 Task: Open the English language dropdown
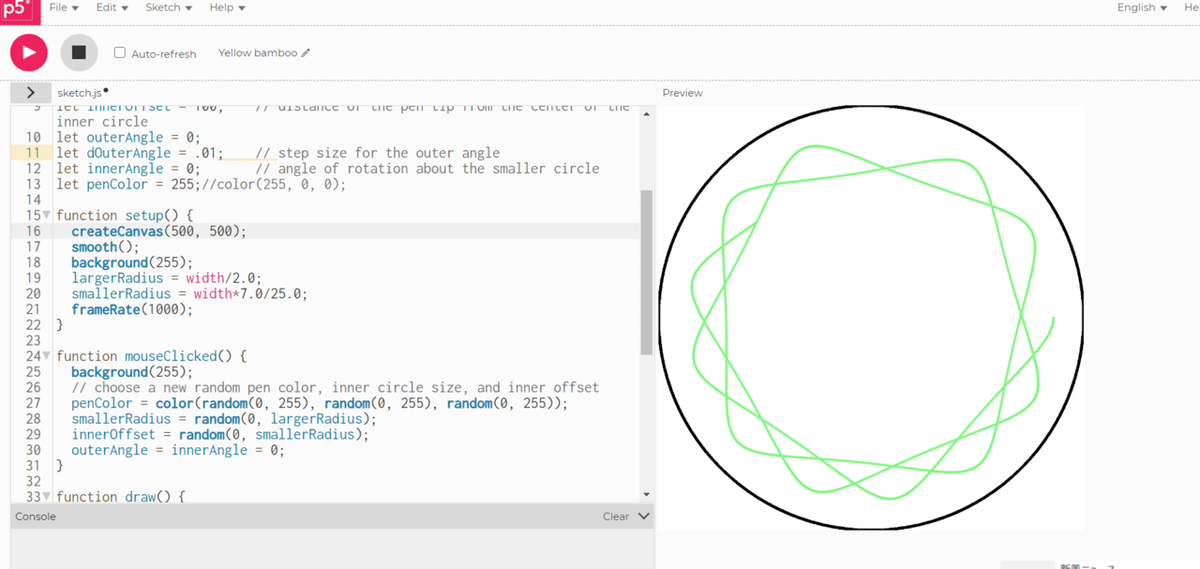pos(1142,7)
